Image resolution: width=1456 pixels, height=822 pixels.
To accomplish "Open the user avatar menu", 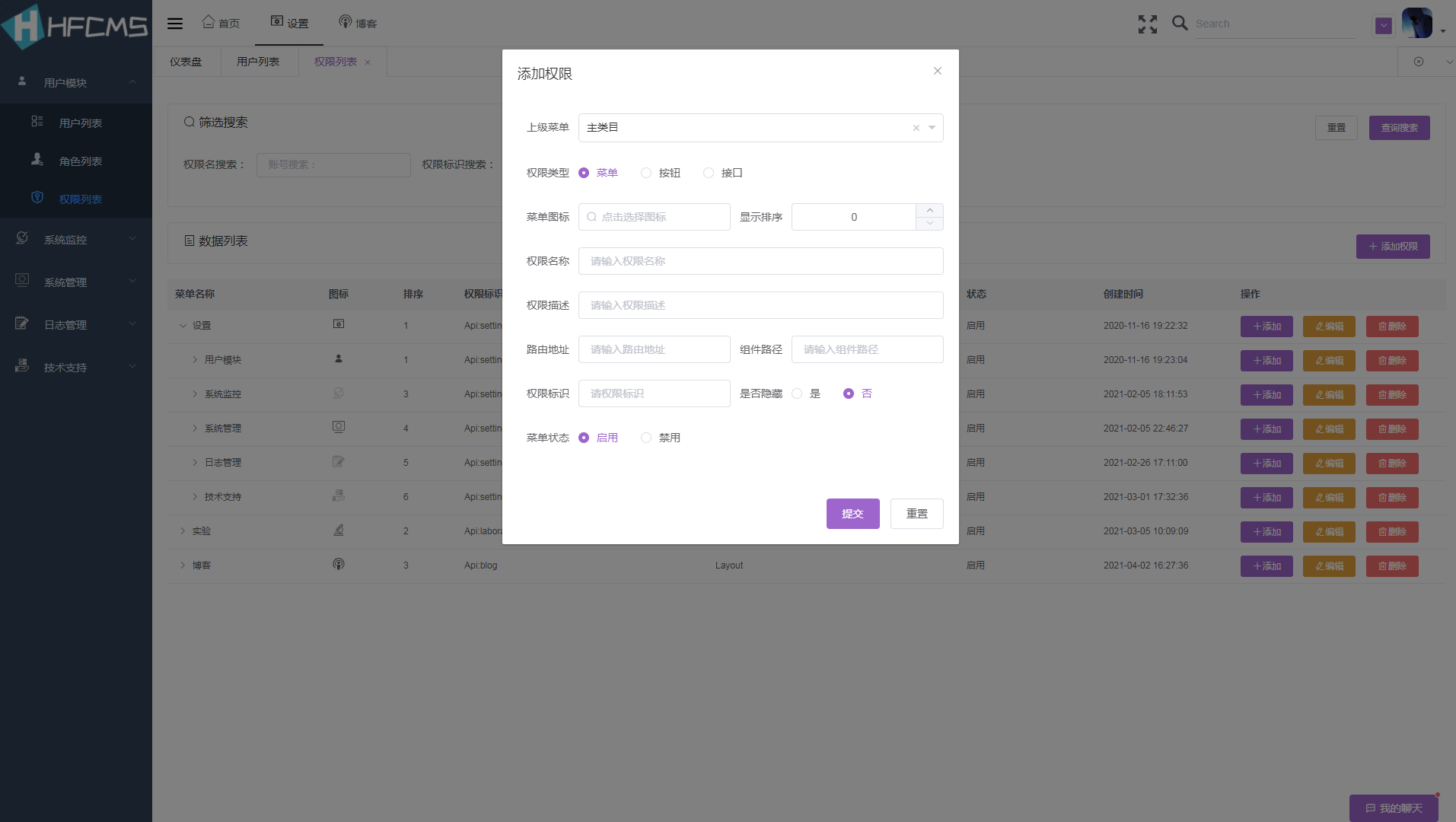I will [x=1417, y=24].
